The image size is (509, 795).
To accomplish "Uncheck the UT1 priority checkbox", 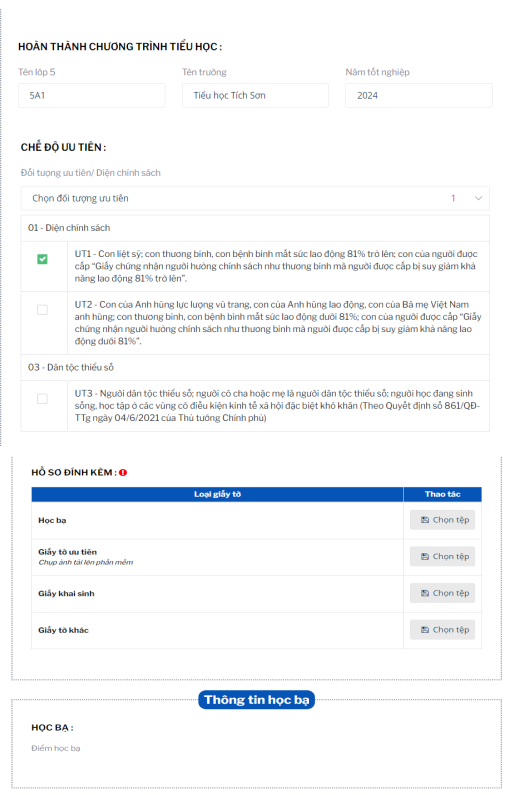I will point(43,259).
